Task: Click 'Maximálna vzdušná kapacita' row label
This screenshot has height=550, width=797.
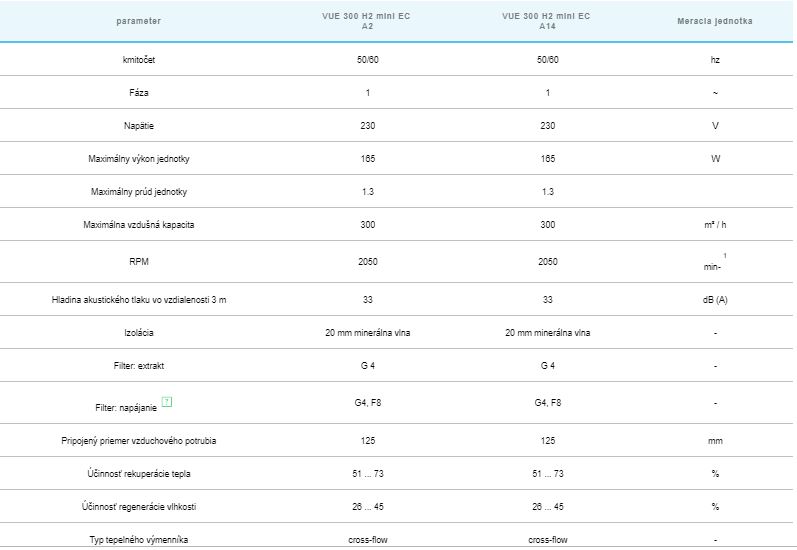Action: [138, 225]
